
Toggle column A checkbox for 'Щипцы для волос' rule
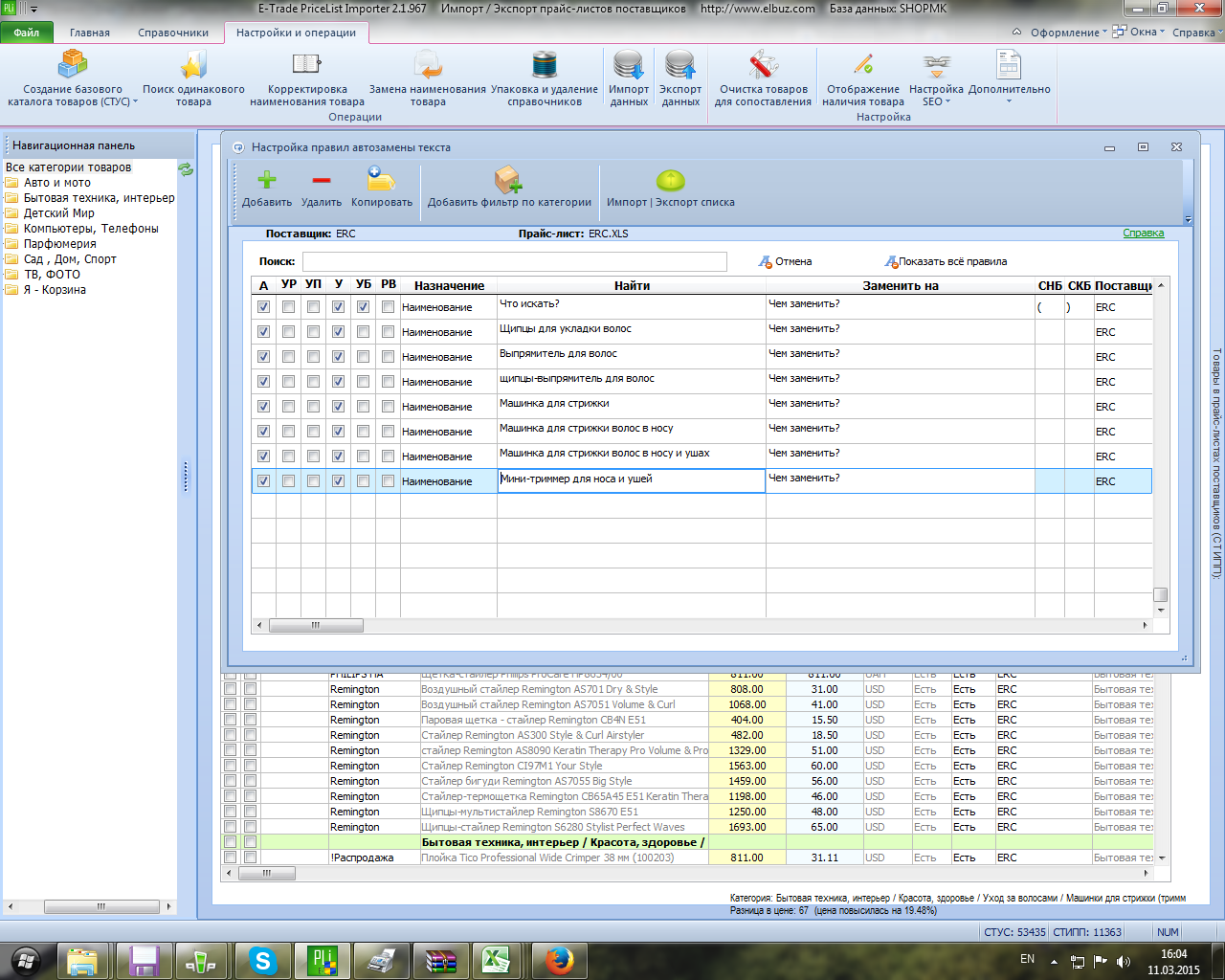263,332
